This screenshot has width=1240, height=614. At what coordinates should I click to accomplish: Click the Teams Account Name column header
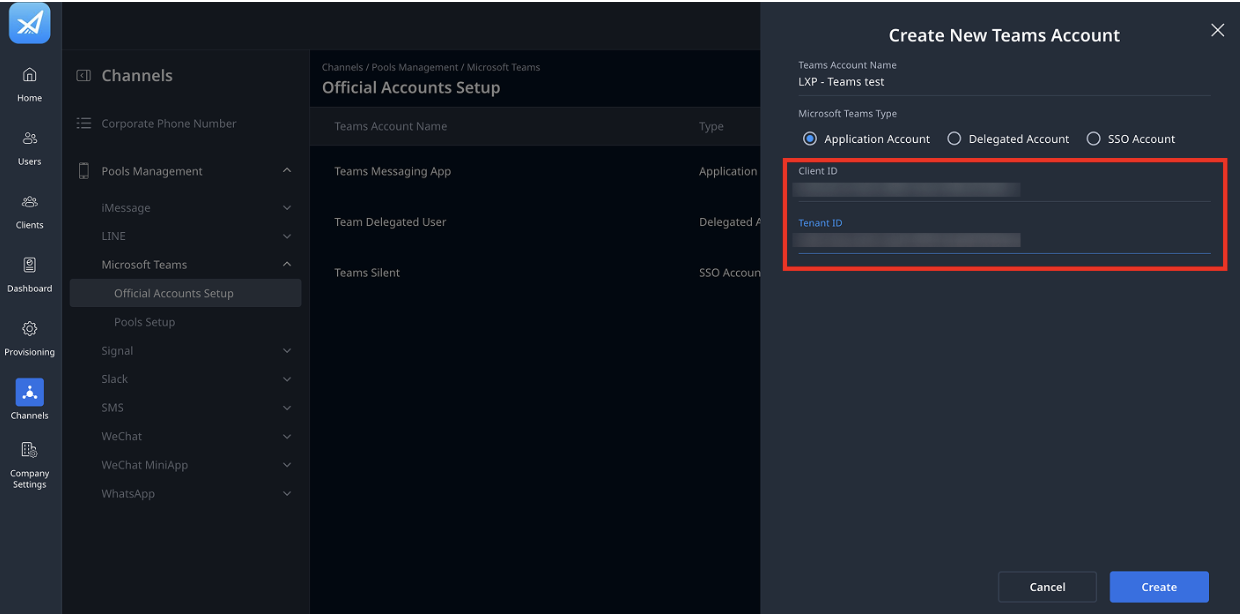point(390,126)
